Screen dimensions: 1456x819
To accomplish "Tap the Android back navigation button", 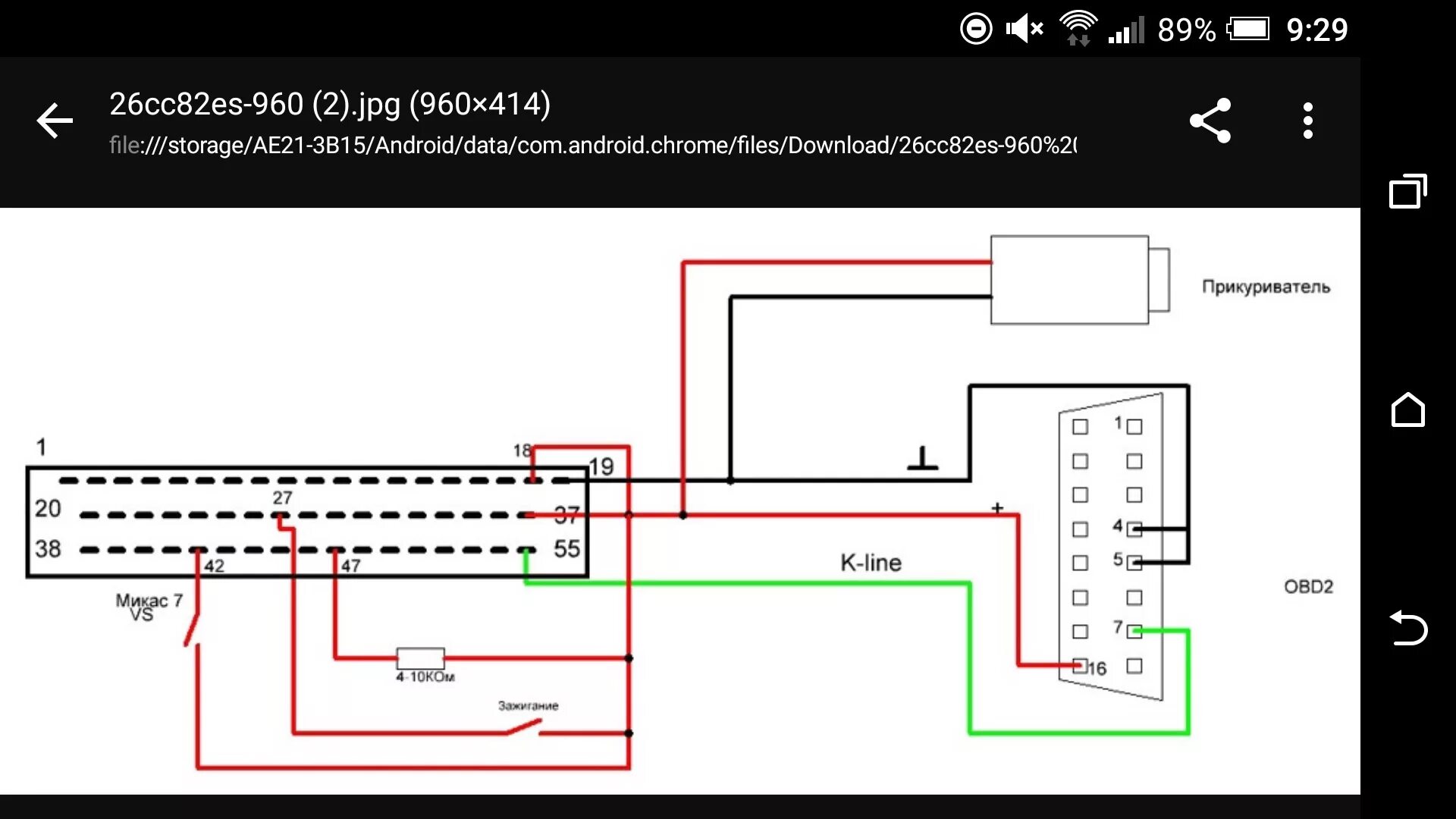I will [x=1407, y=628].
